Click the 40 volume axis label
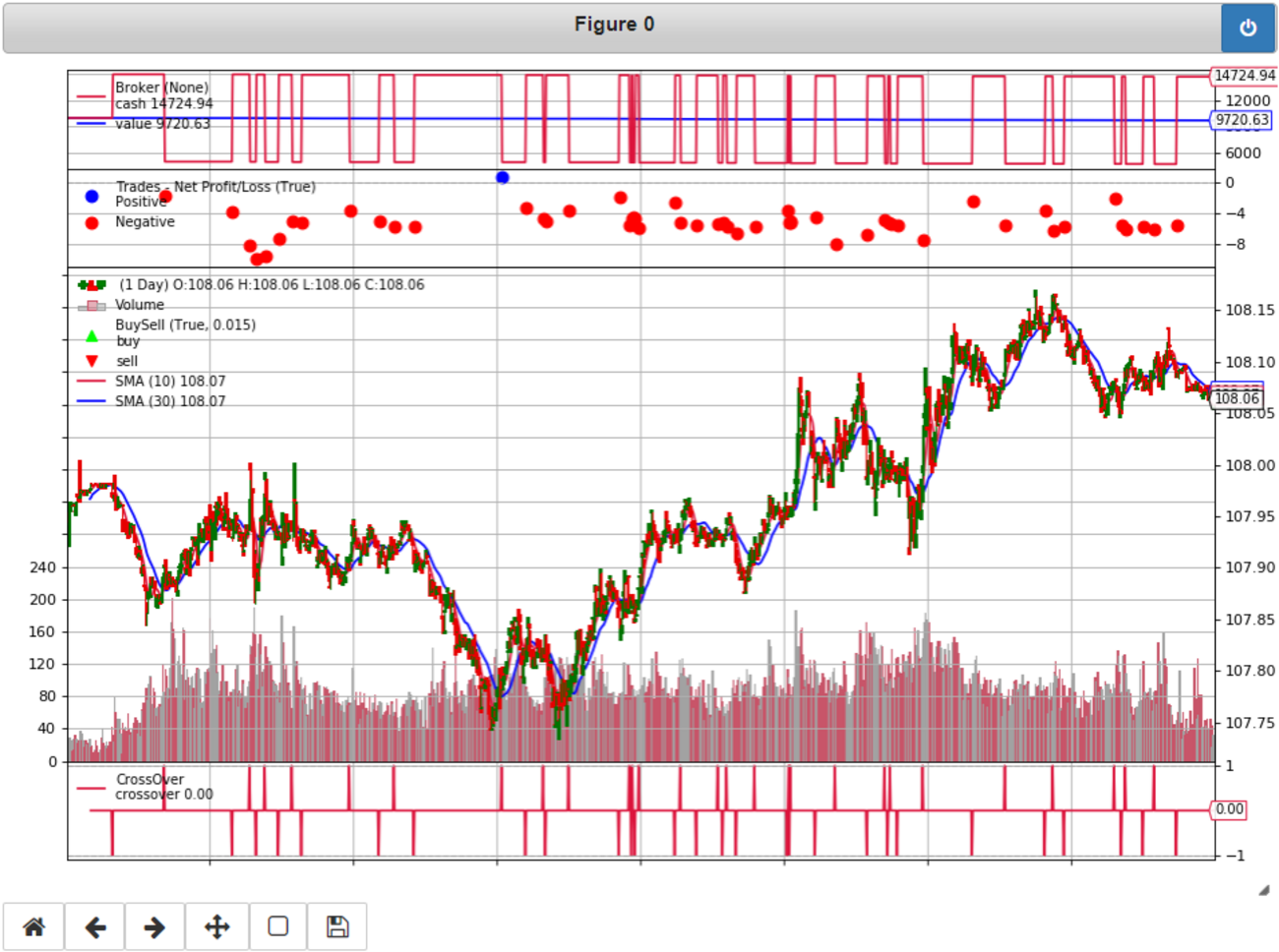The height and width of the screenshot is (952, 1279). click(47, 729)
